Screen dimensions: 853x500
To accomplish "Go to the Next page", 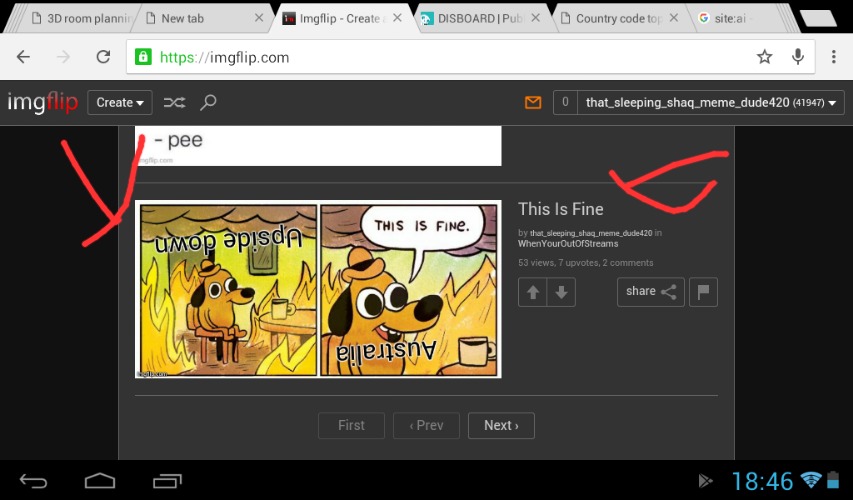I will [501, 425].
